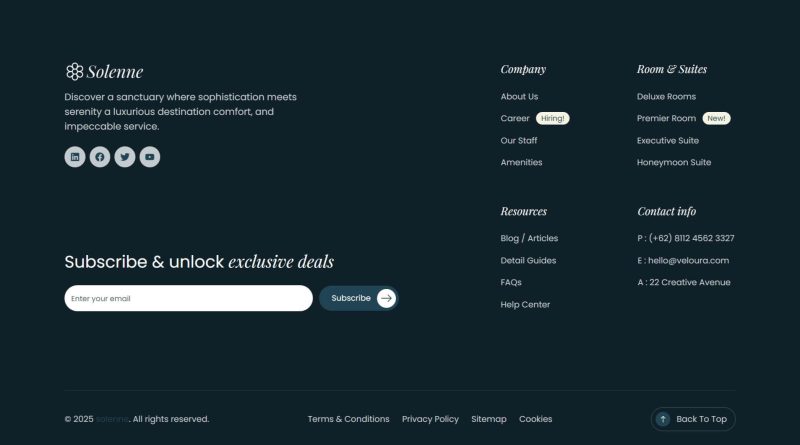The width and height of the screenshot is (800, 445).
Task: Open the Twitter social icon
Action: (x=125, y=157)
